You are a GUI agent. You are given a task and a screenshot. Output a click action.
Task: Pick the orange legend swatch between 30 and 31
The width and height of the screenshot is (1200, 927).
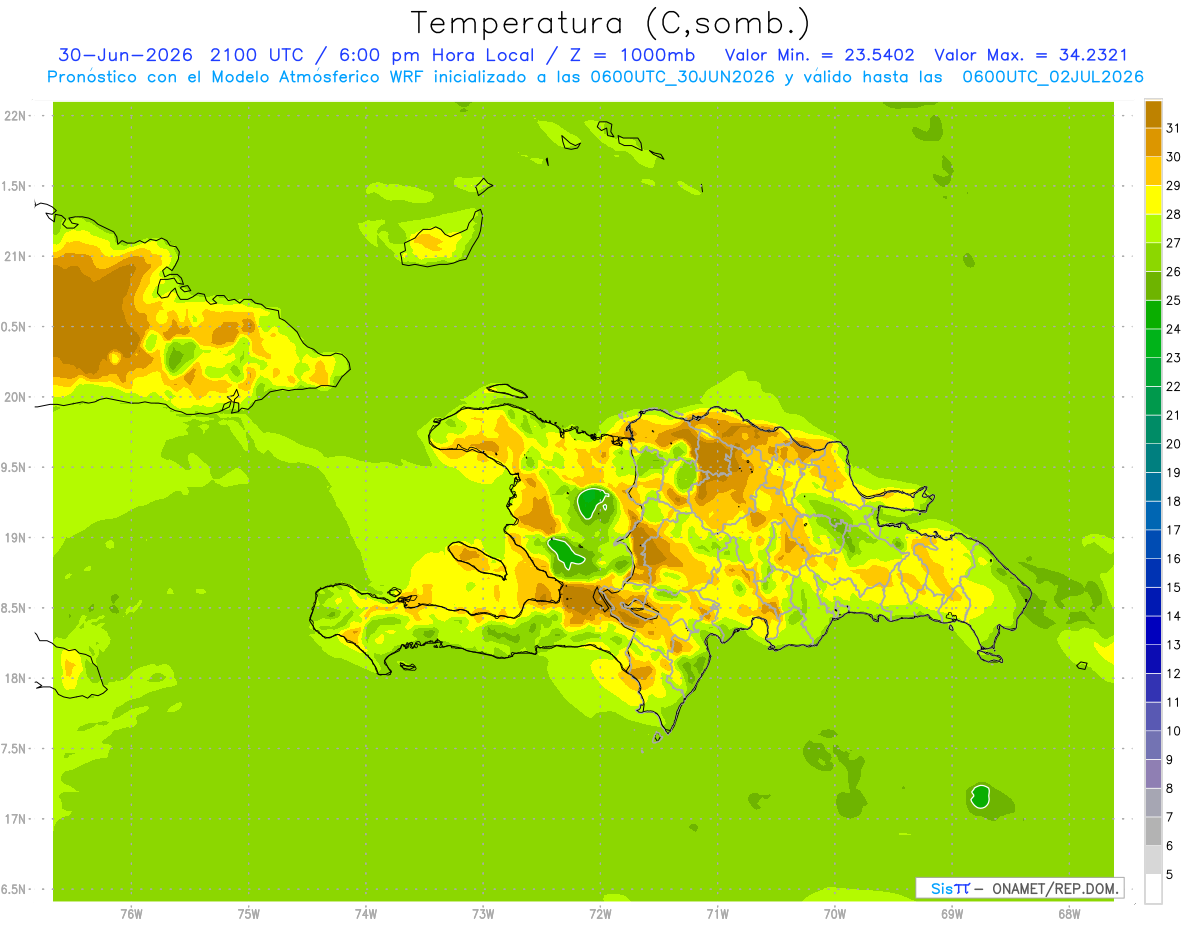(x=1153, y=141)
